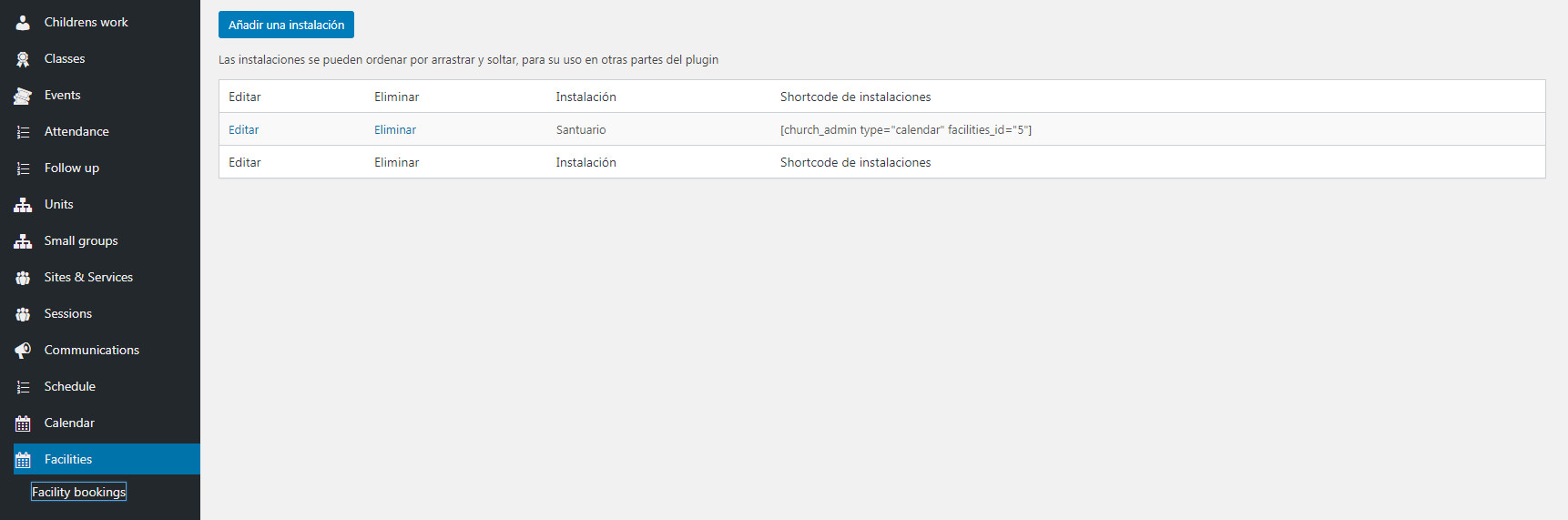Click the Small groups network icon
The height and width of the screenshot is (520, 1568).
(23, 241)
